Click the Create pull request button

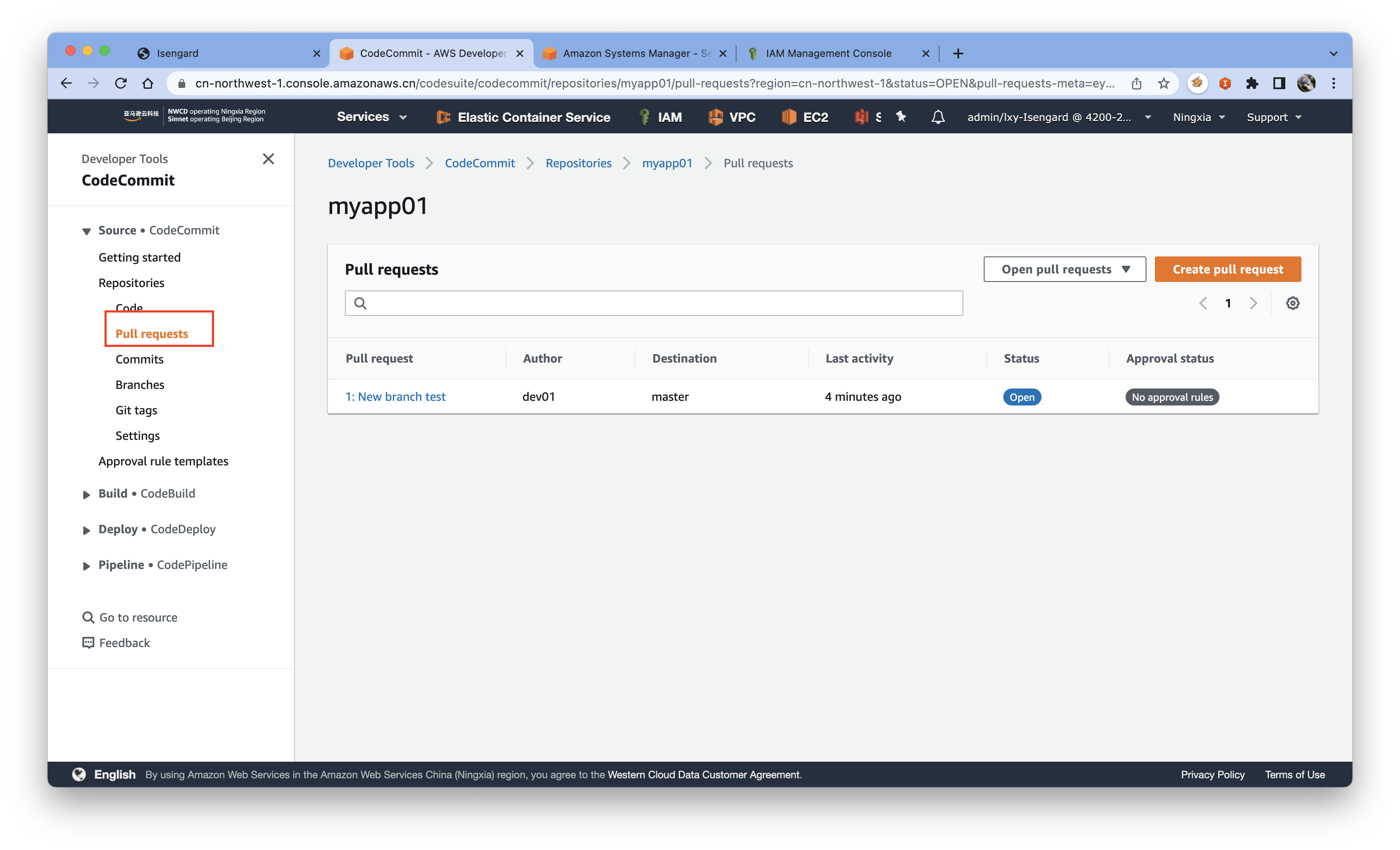[1227, 269]
